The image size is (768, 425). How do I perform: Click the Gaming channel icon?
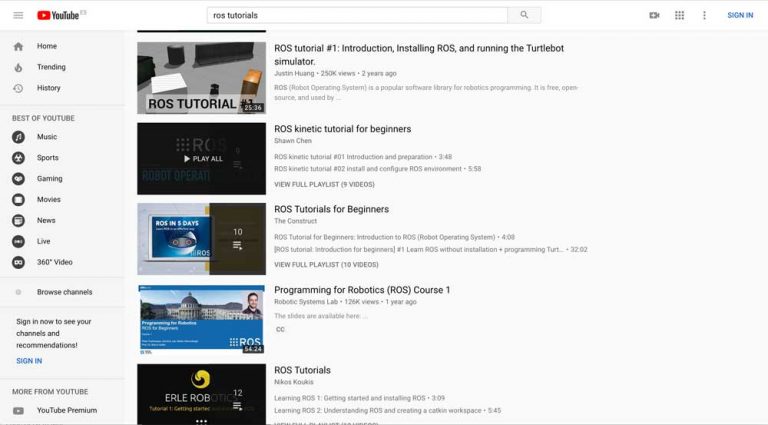click(18, 179)
